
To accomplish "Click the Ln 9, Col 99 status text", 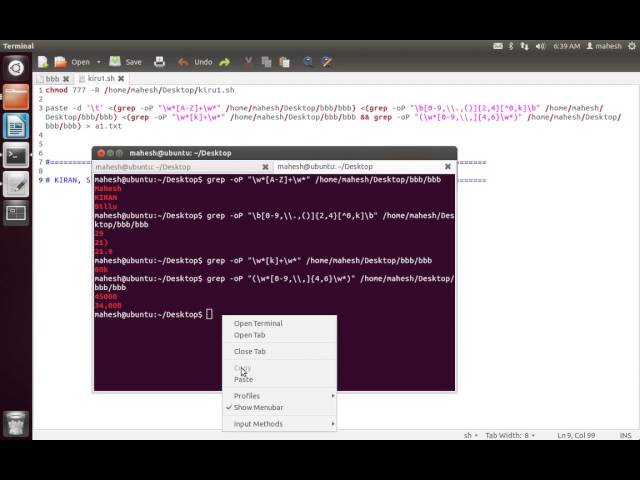I will 576,436.
